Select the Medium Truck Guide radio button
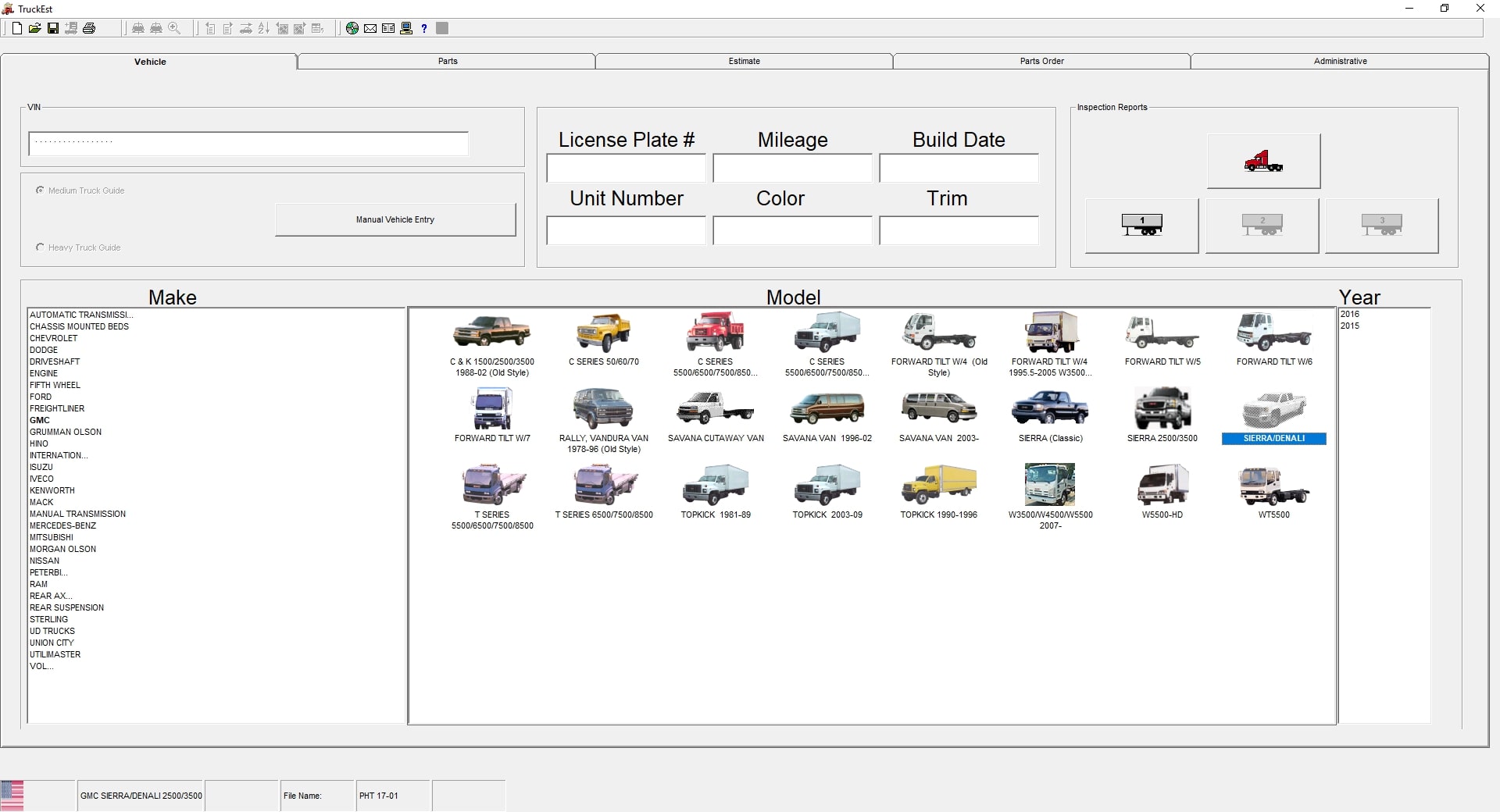This screenshot has height=812, width=1500. (40, 191)
